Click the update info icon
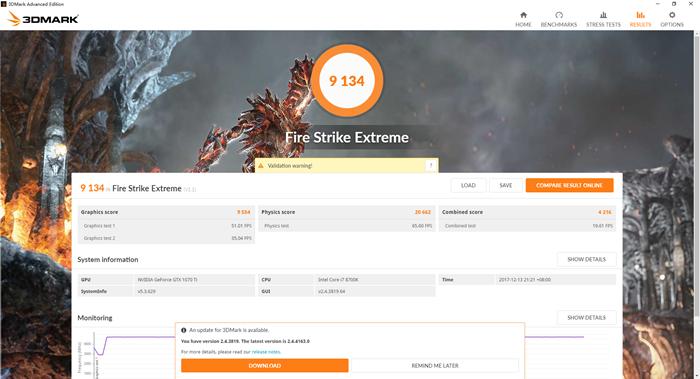 click(x=183, y=330)
